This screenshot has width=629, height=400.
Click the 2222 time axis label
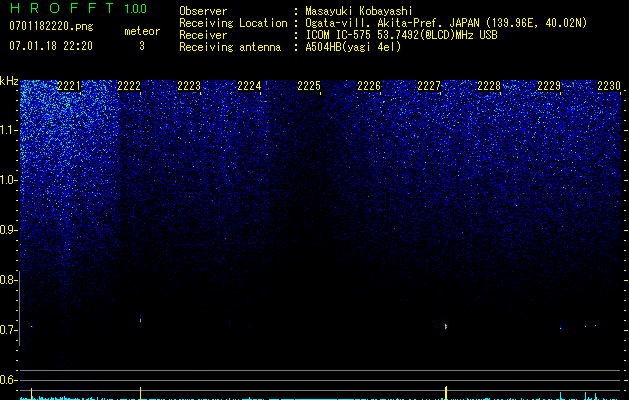click(129, 86)
